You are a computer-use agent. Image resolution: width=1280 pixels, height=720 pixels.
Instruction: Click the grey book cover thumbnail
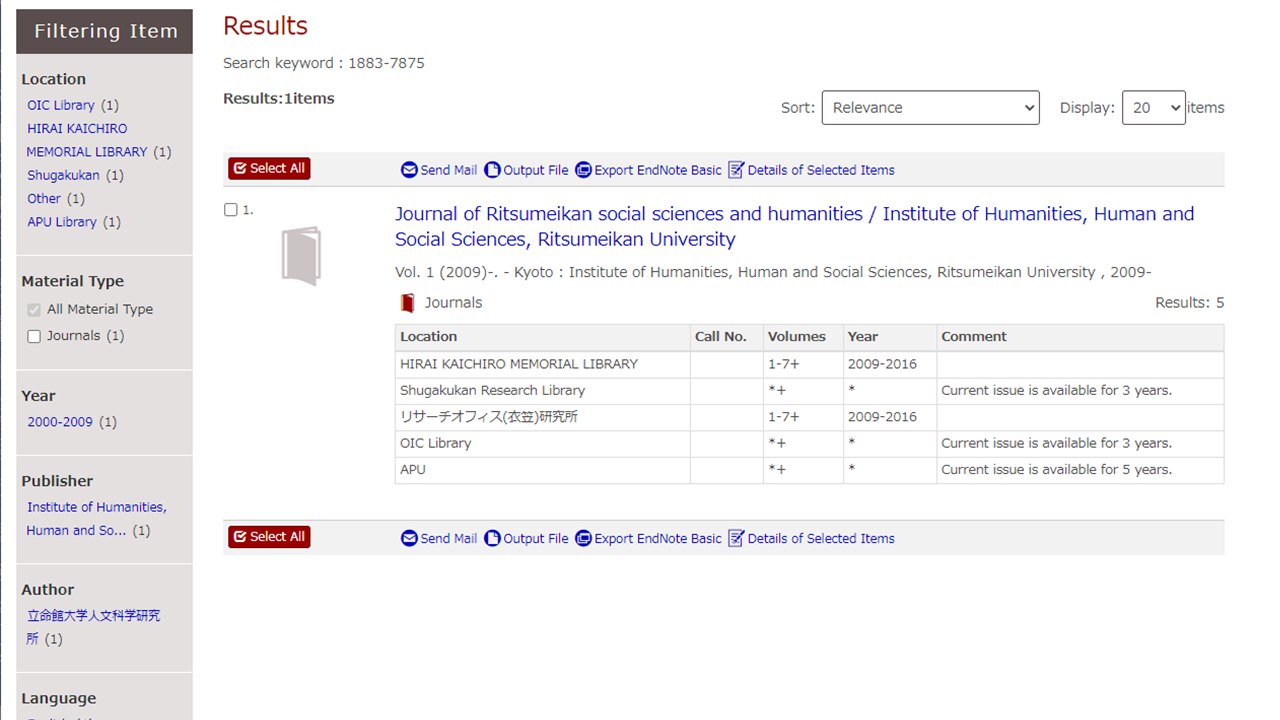pyautogui.click(x=301, y=256)
